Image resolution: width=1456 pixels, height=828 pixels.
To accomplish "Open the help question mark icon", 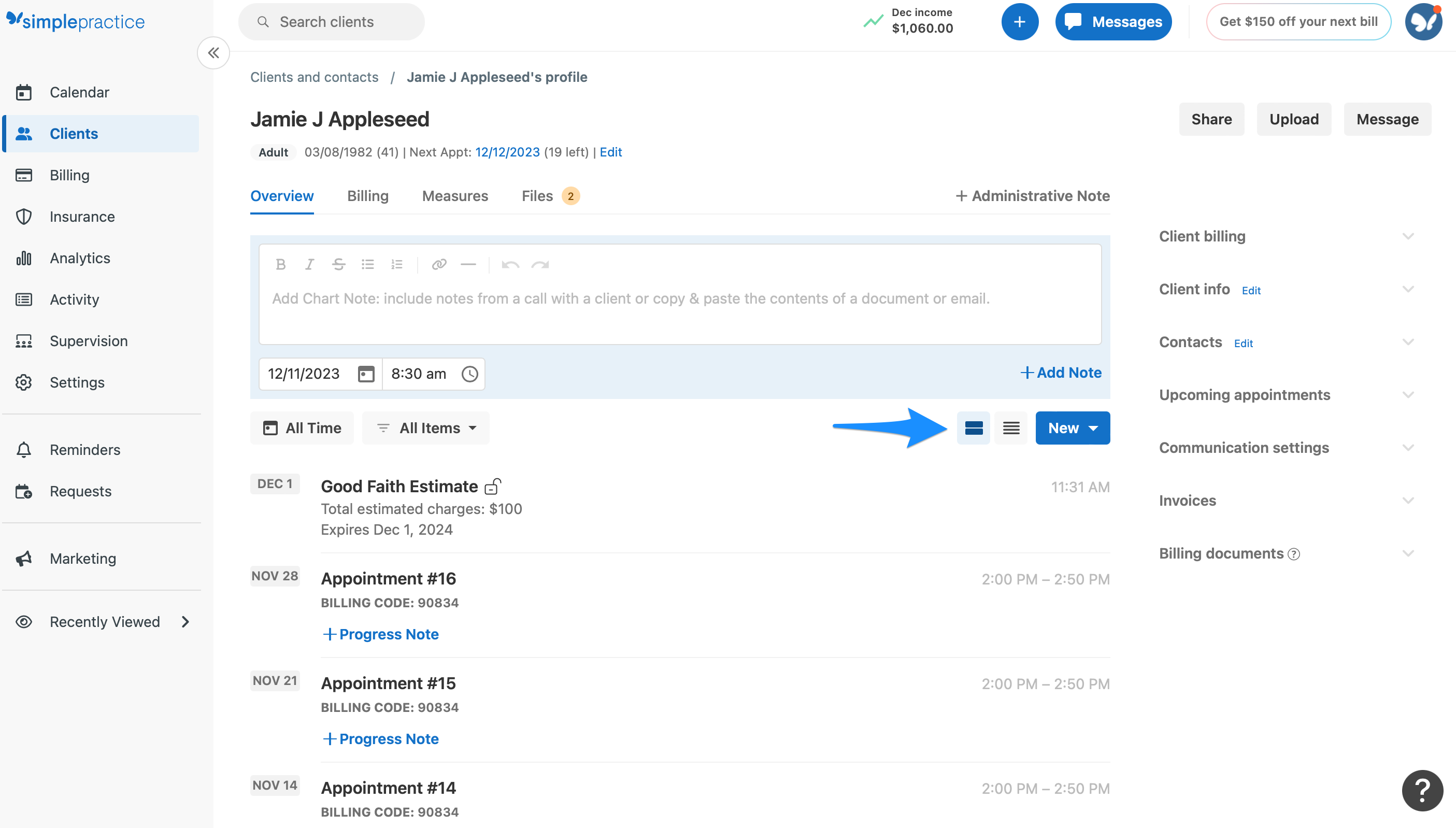I will [x=1422, y=790].
